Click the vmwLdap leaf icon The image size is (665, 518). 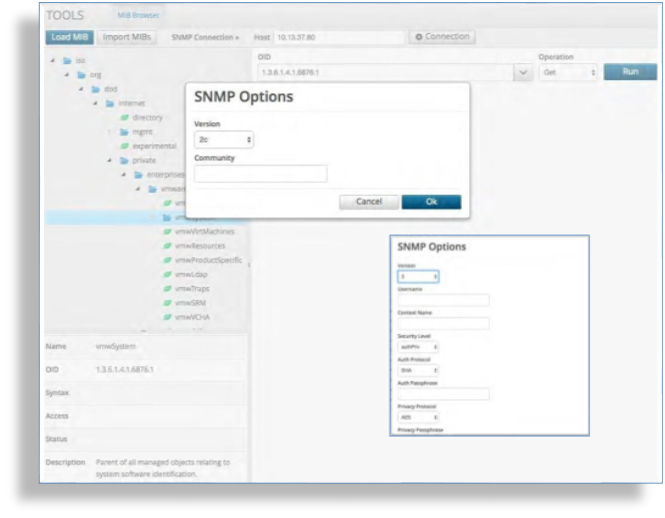point(167,274)
